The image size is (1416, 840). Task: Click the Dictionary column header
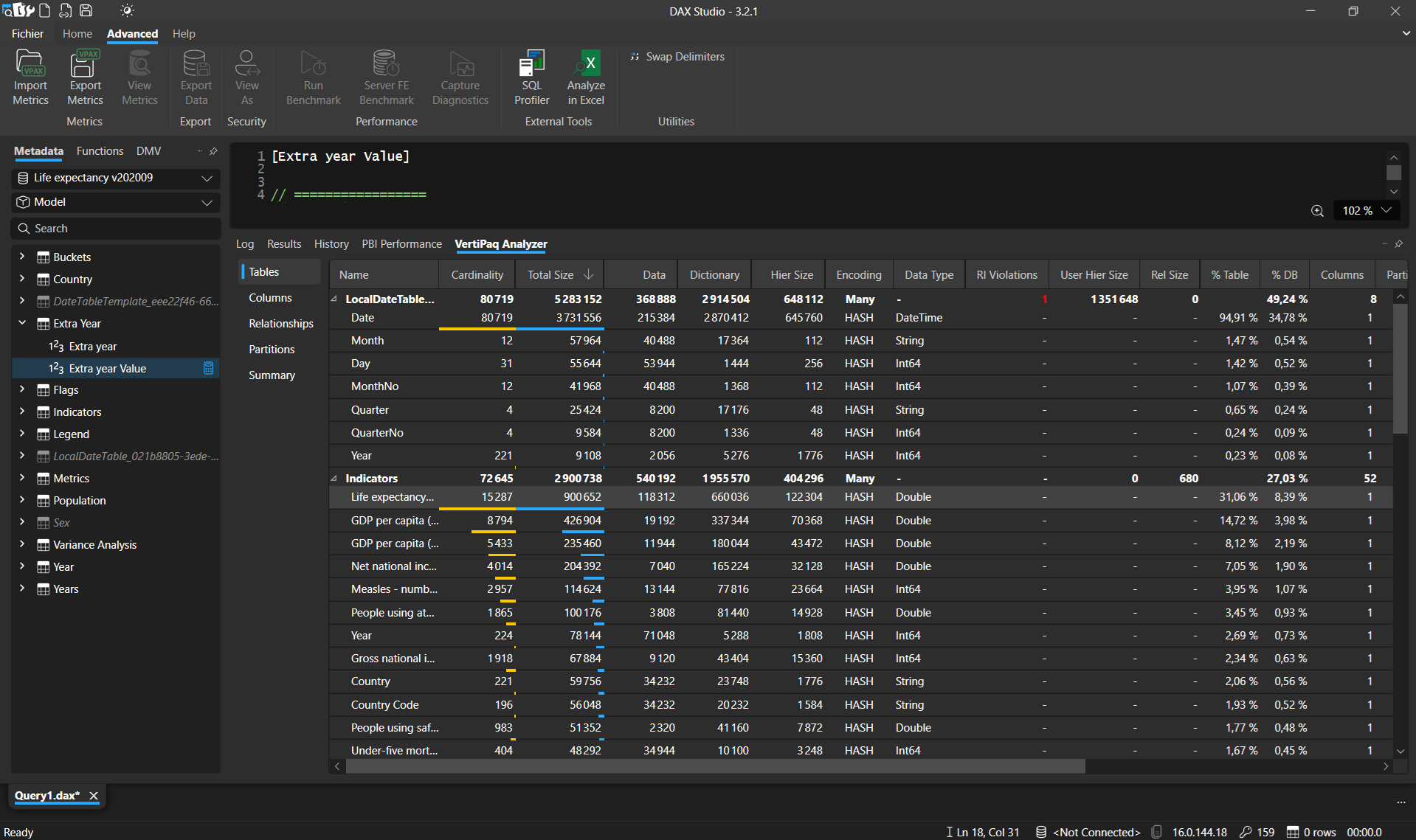pyautogui.click(x=714, y=275)
